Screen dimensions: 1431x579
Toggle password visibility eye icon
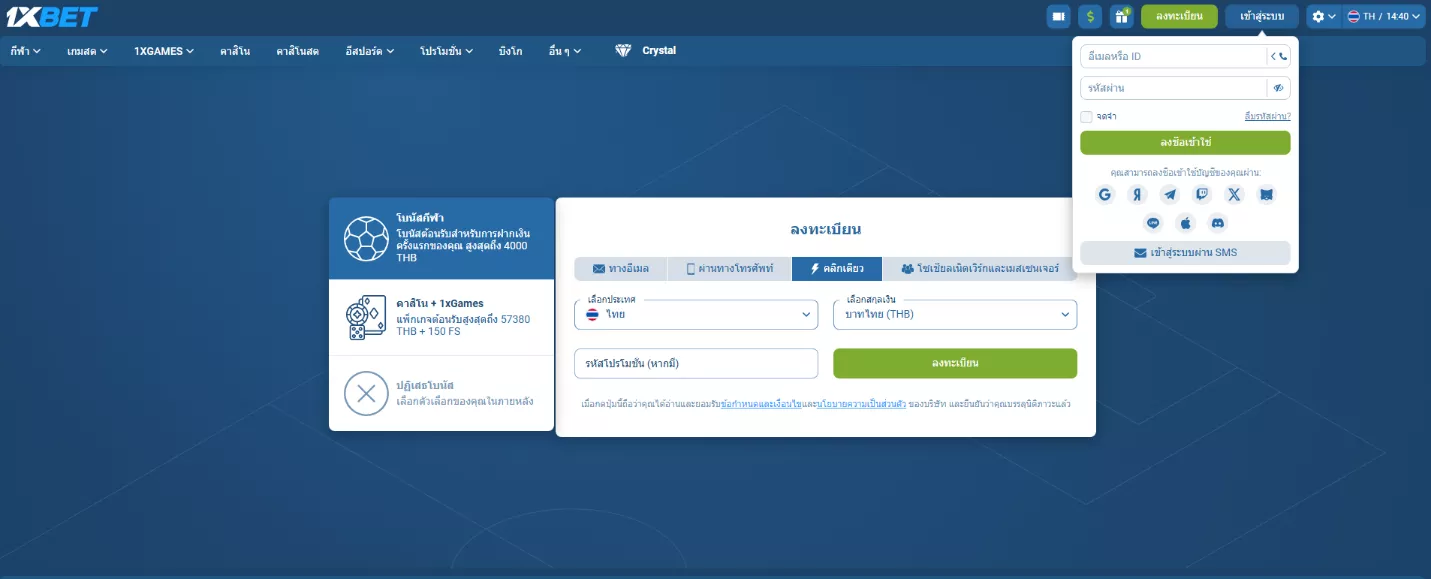point(1278,88)
